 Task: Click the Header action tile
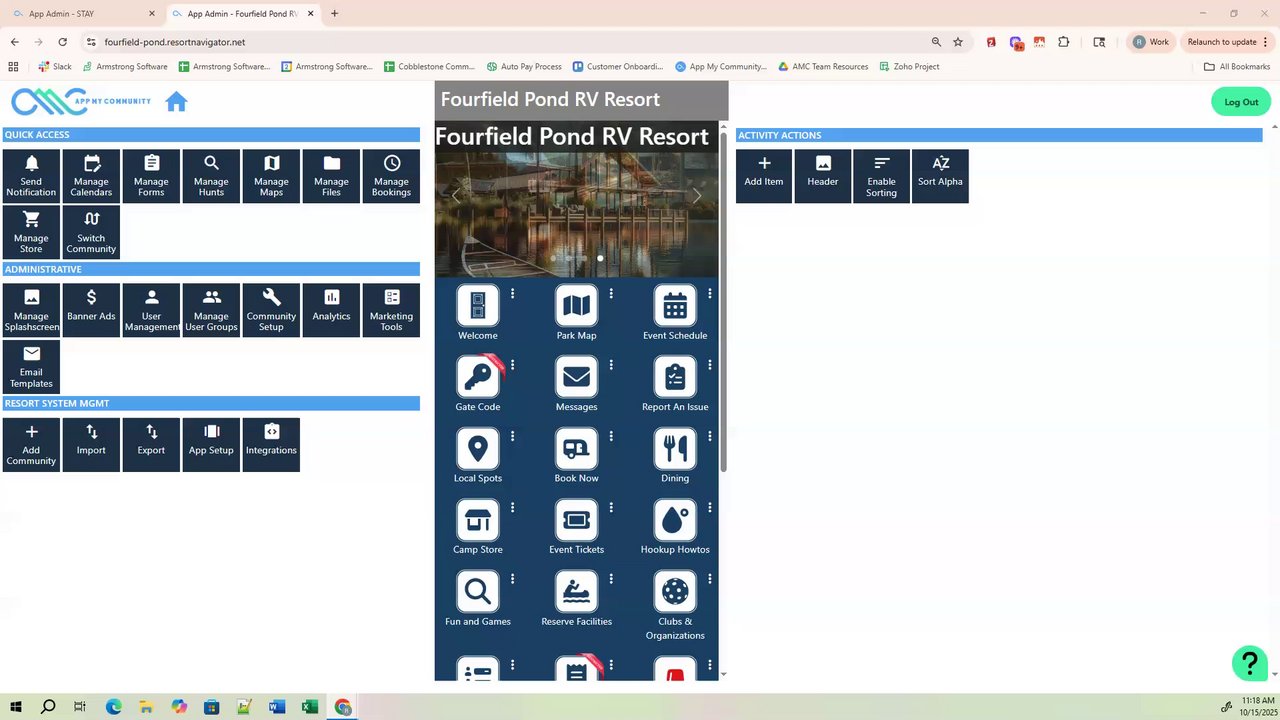(823, 176)
